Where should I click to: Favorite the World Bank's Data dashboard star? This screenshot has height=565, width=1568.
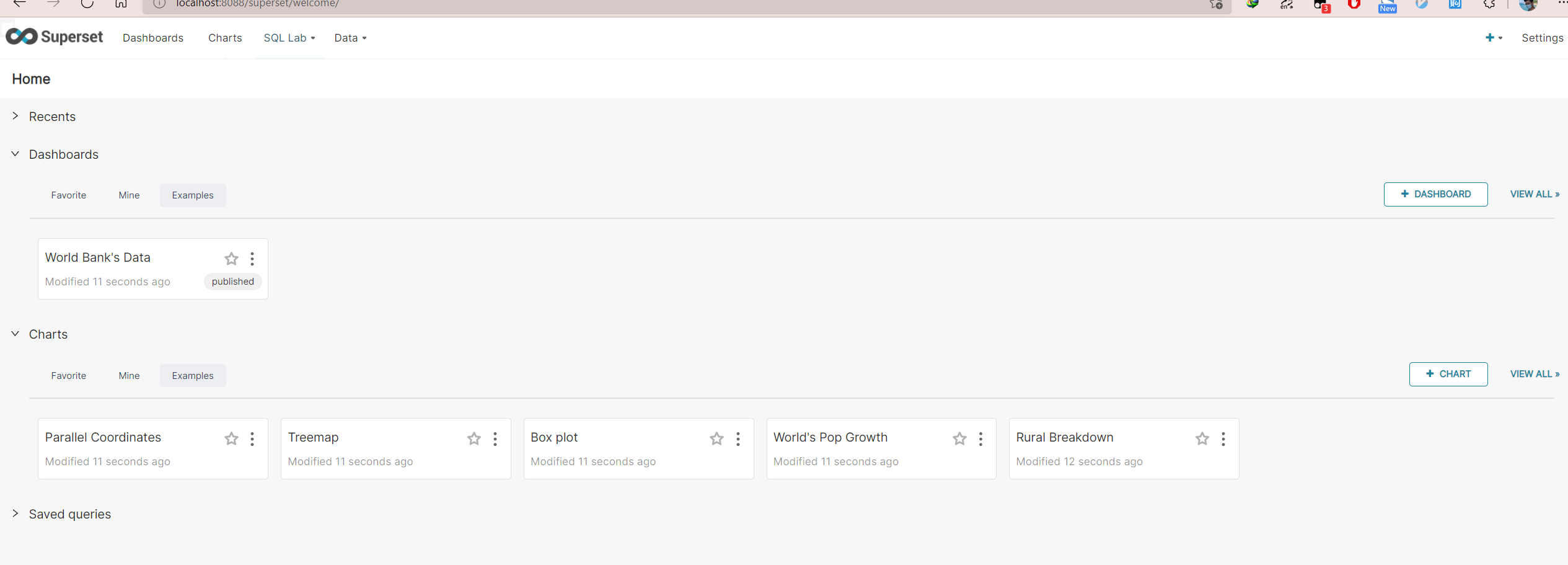[231, 259]
